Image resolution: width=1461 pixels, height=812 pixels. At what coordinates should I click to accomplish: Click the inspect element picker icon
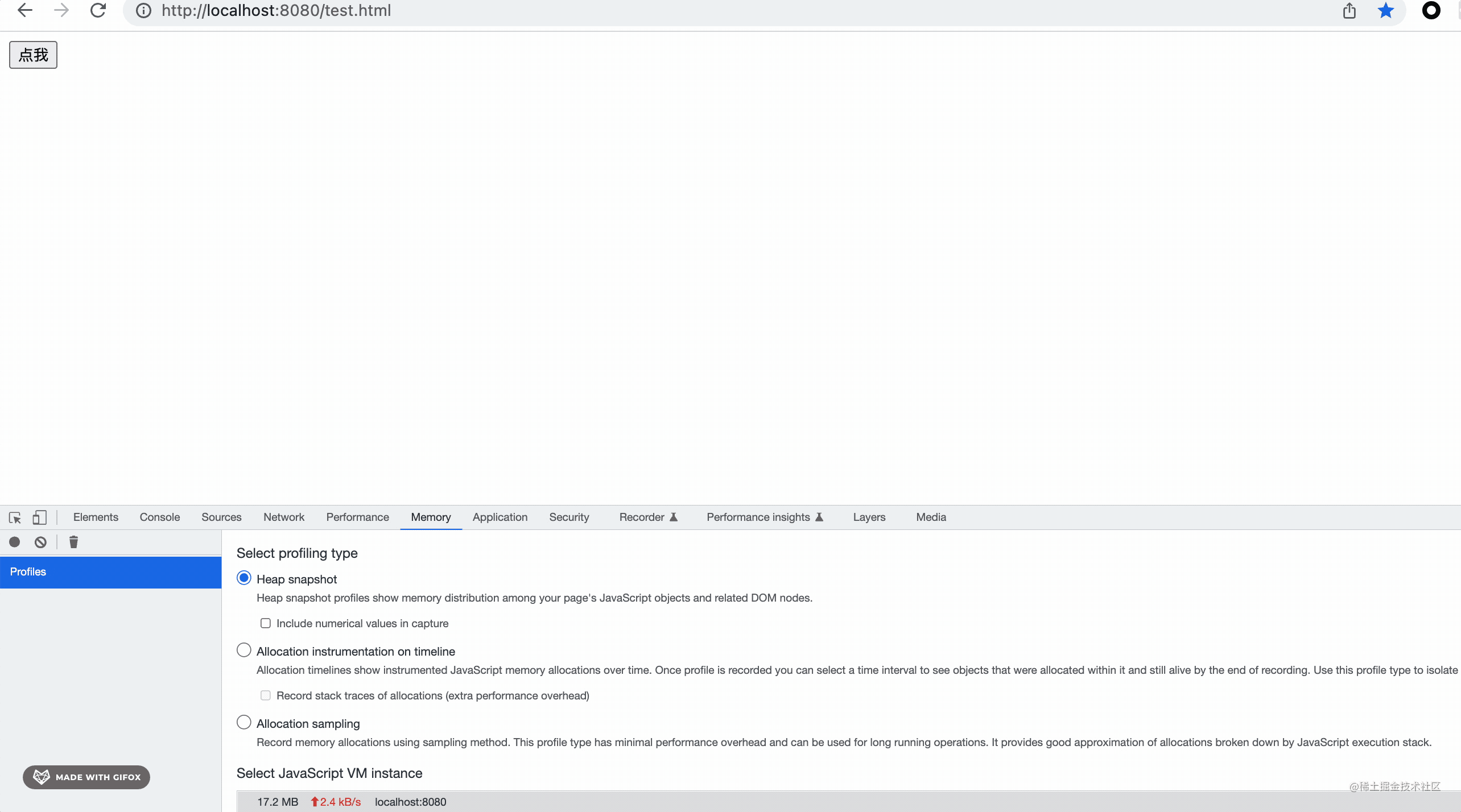click(15, 517)
